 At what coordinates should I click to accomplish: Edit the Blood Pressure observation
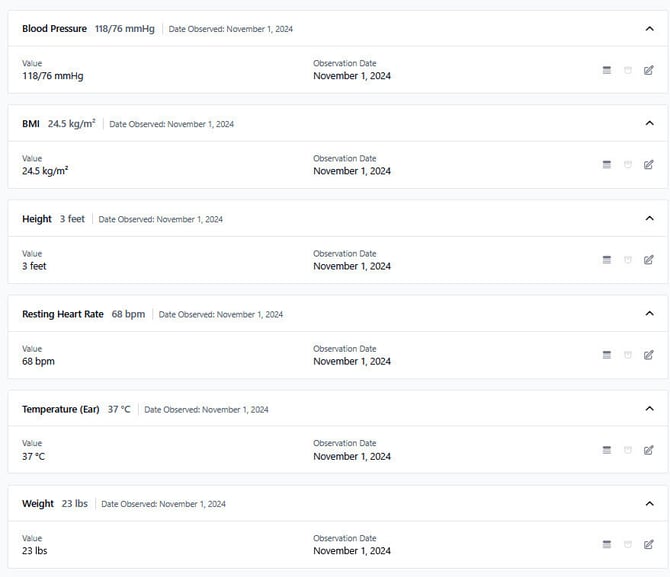[x=649, y=70]
